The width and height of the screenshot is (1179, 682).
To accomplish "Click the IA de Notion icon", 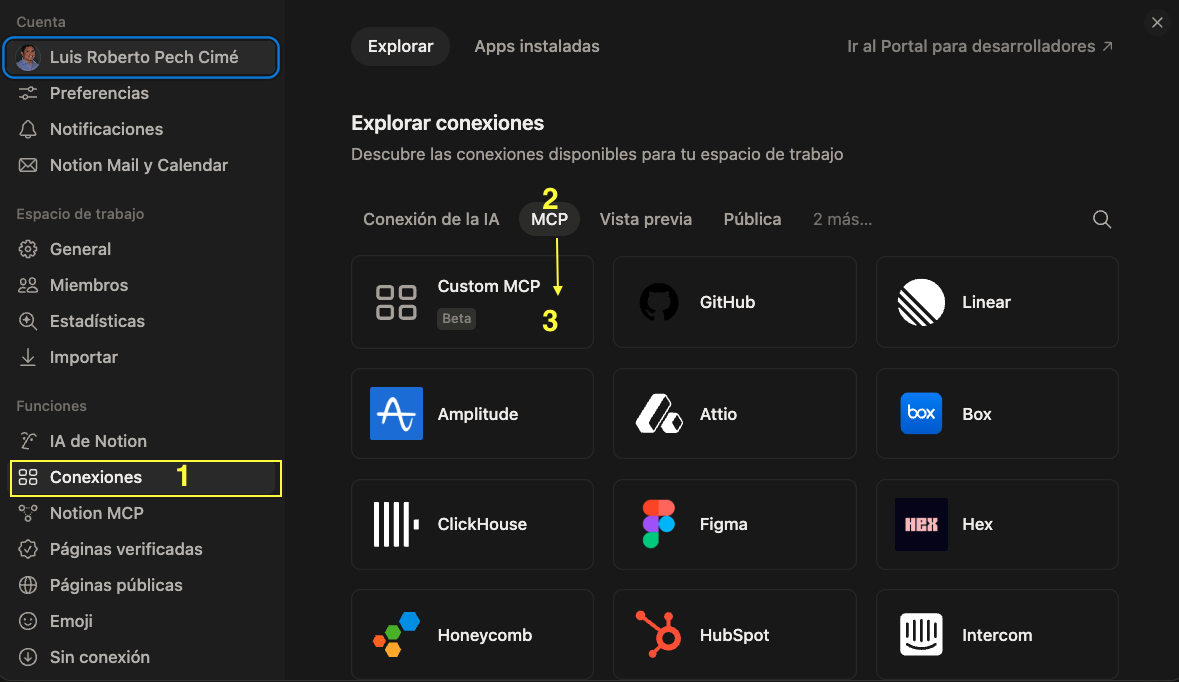I will [x=28, y=441].
